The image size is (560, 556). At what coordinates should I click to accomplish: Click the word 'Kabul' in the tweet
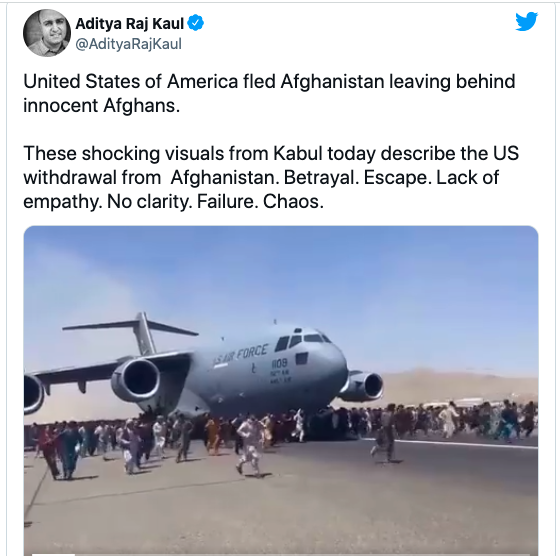point(298,154)
